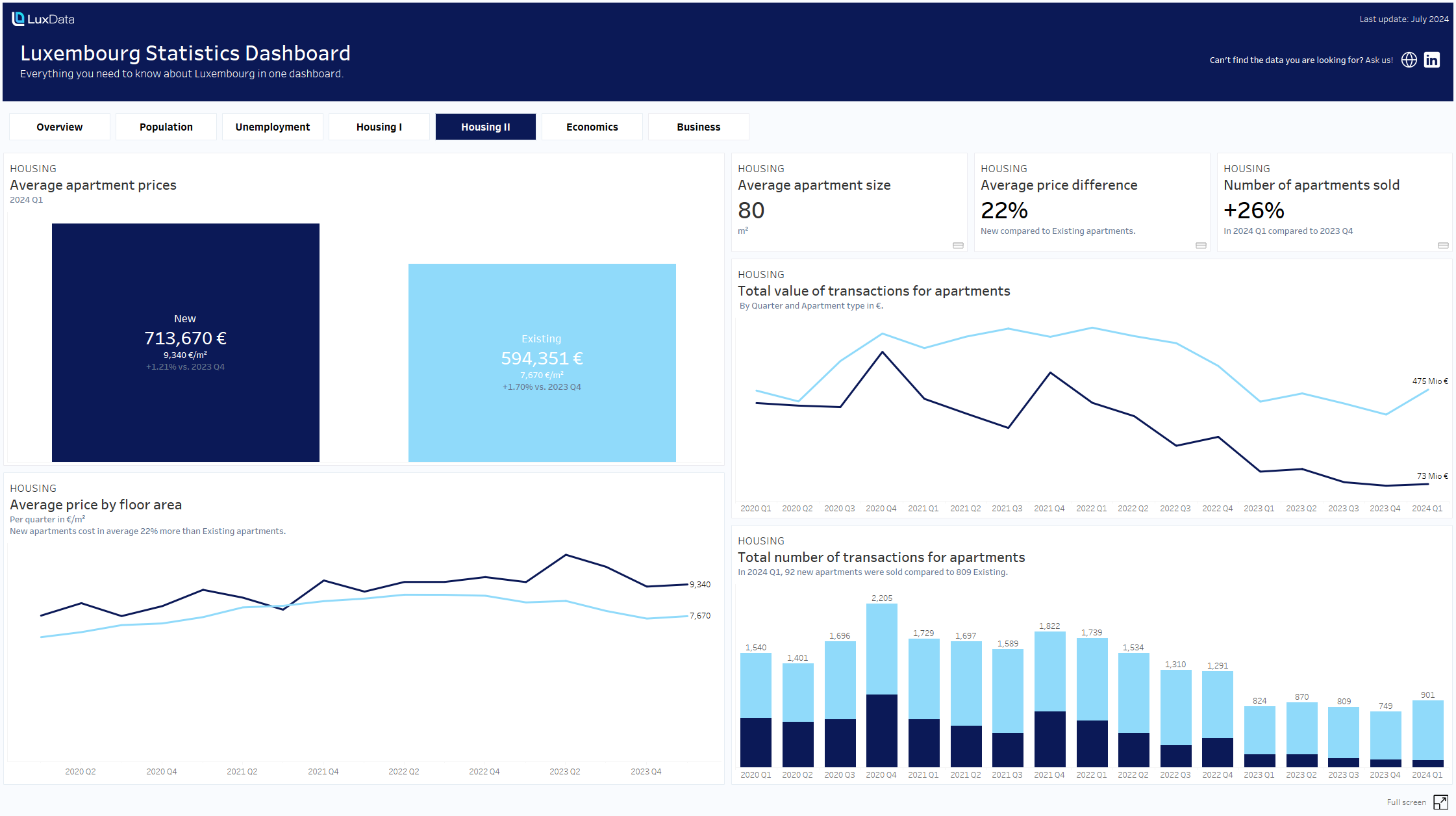1456x816 pixels.
Task: Click the LuxData logo icon
Action: pos(18,19)
